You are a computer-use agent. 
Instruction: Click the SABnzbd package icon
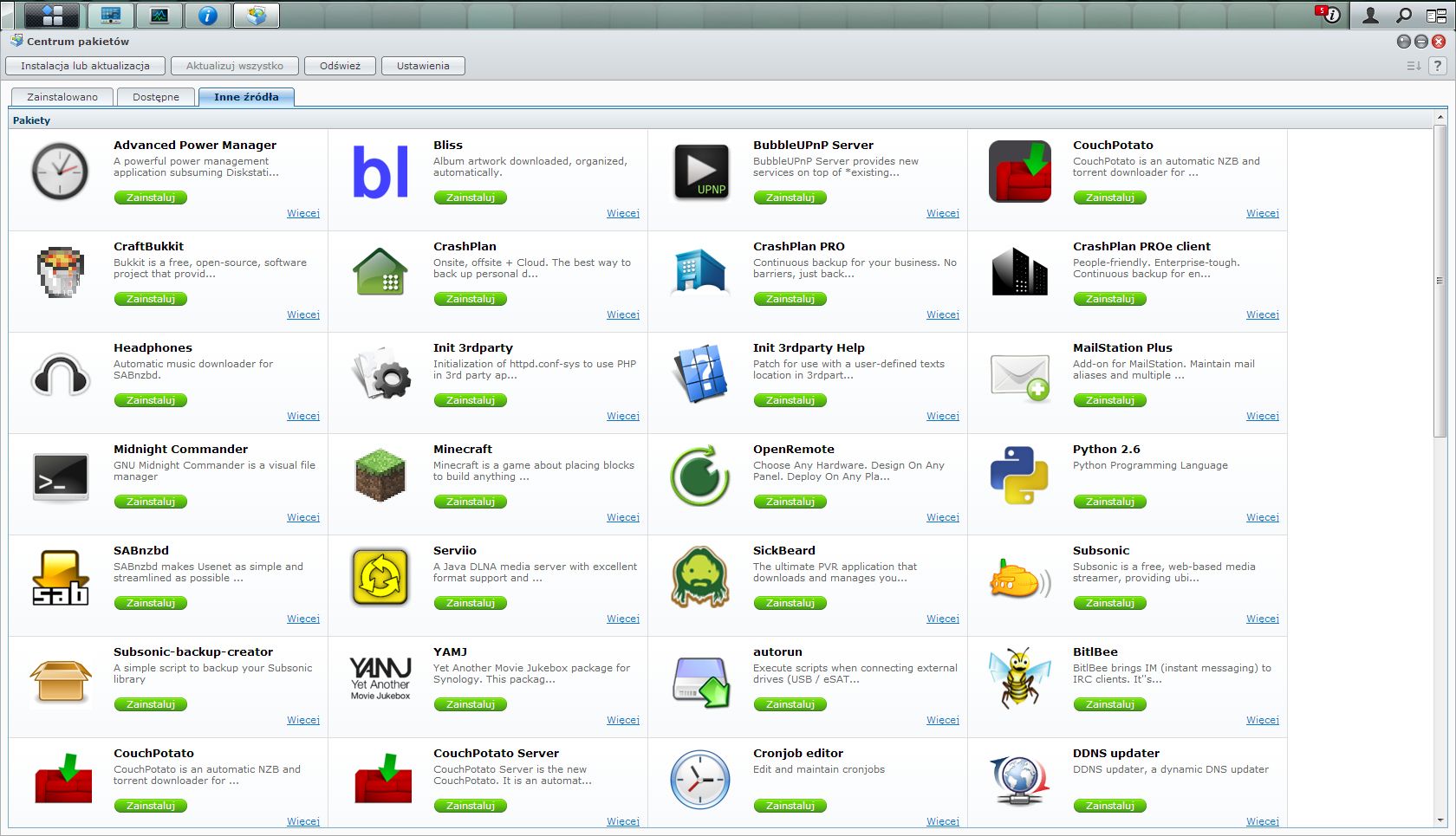click(60, 577)
